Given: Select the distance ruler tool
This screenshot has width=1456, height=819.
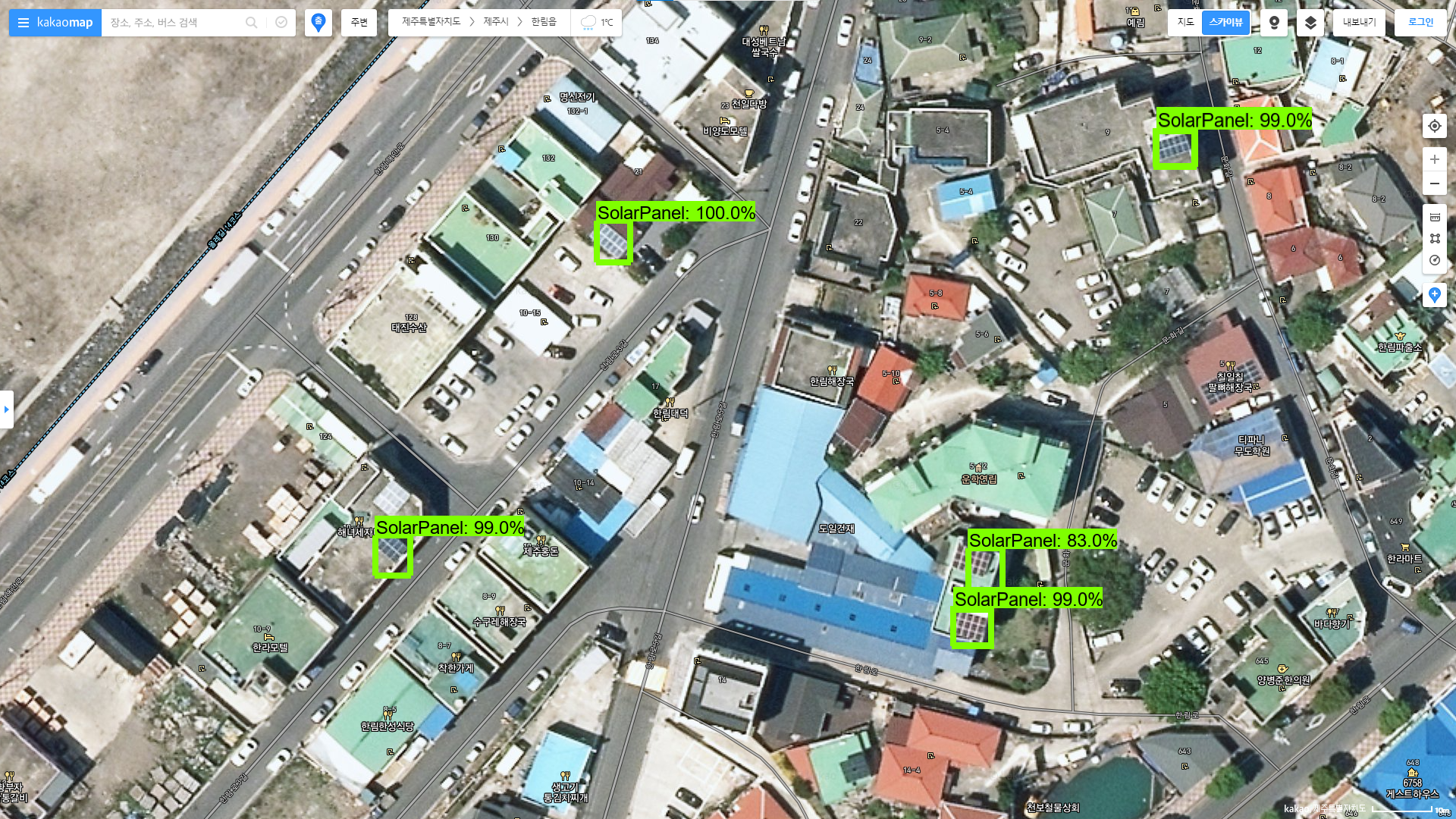Looking at the screenshot, I should click(x=1434, y=218).
